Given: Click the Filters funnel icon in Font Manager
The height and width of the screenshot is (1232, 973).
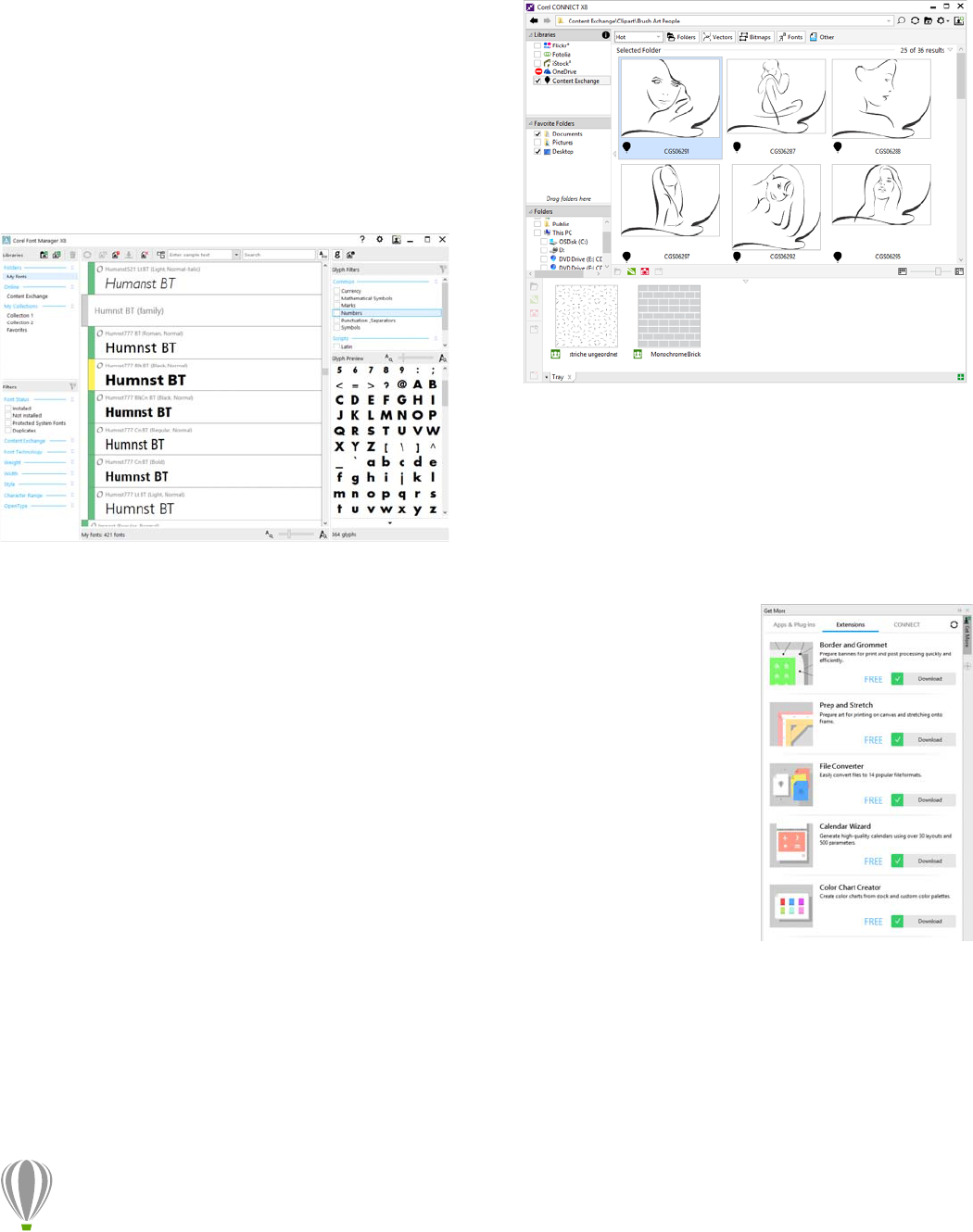Looking at the screenshot, I should (72, 386).
